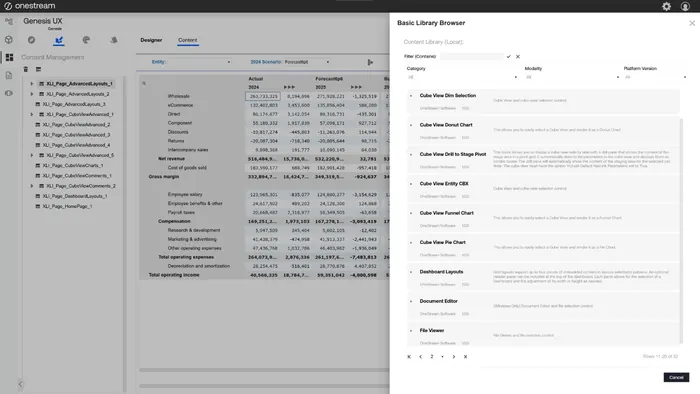Click the hierarchy icon beside Genesis UX
The height and width of the screenshot is (394, 700).
coord(9,21)
